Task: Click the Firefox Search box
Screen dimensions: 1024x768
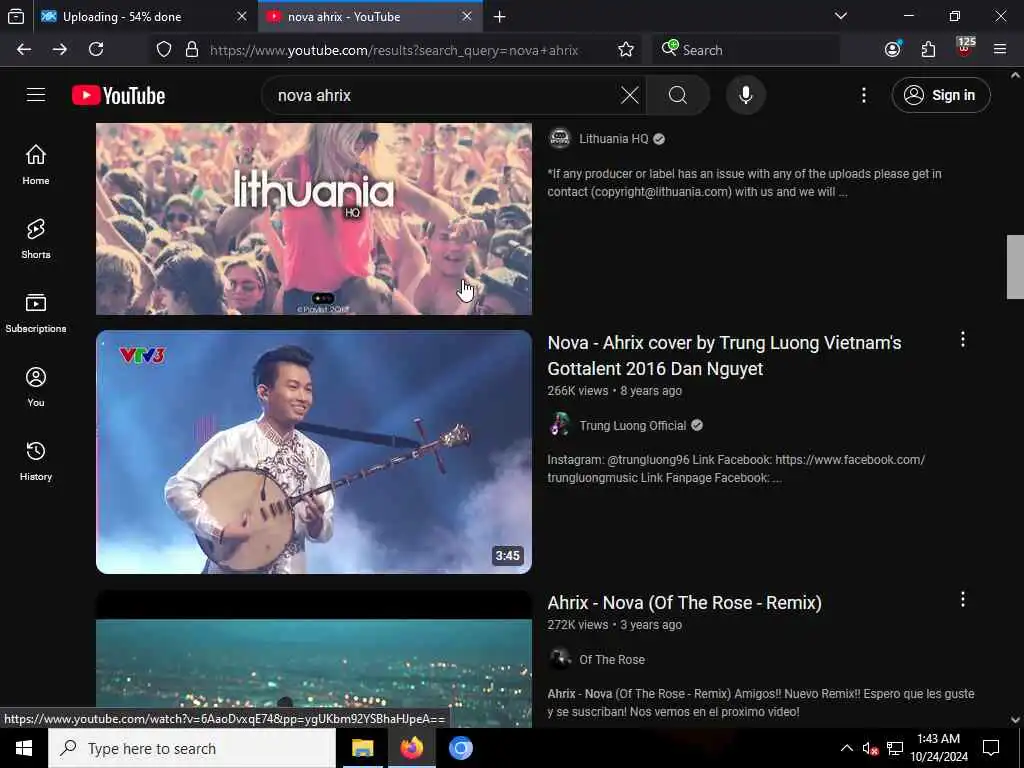Action: point(746,50)
